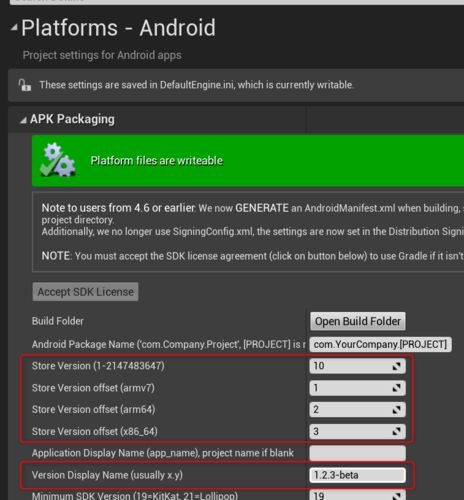Viewport: 464px width, 500px height.
Task: Click the writable lock icon
Action: click(25, 85)
